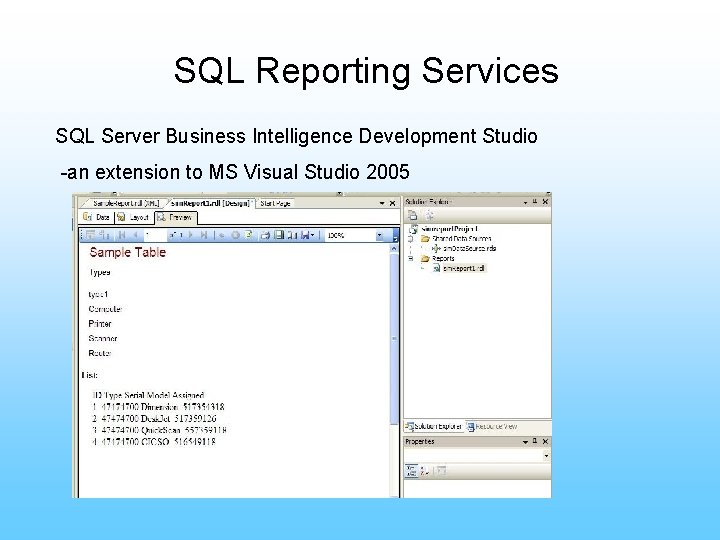The image size is (720, 540).
Task: Close the Properties panel
Action: pyautogui.click(x=545, y=441)
